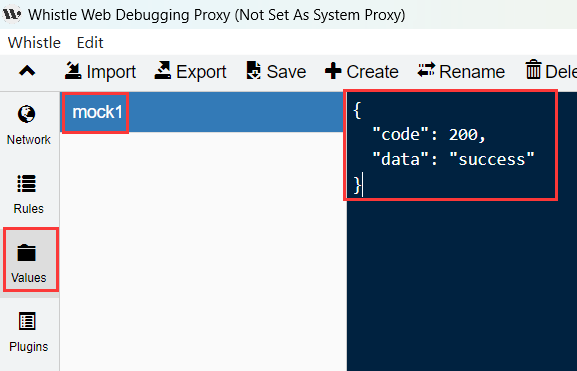Image resolution: width=577 pixels, height=371 pixels.
Task: Open the Whistle menu
Action: pyautogui.click(x=34, y=43)
